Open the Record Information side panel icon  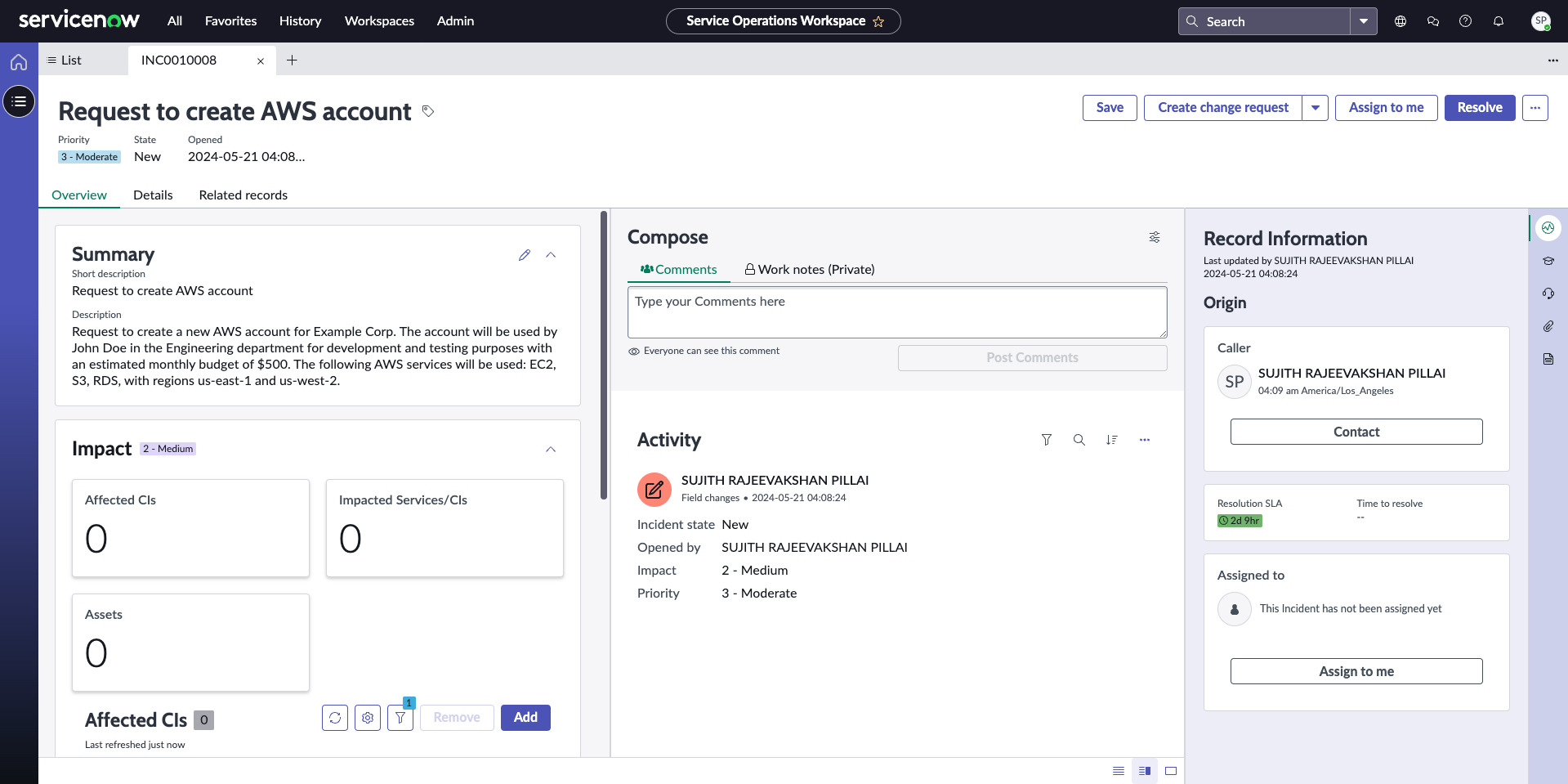pyautogui.click(x=1548, y=228)
